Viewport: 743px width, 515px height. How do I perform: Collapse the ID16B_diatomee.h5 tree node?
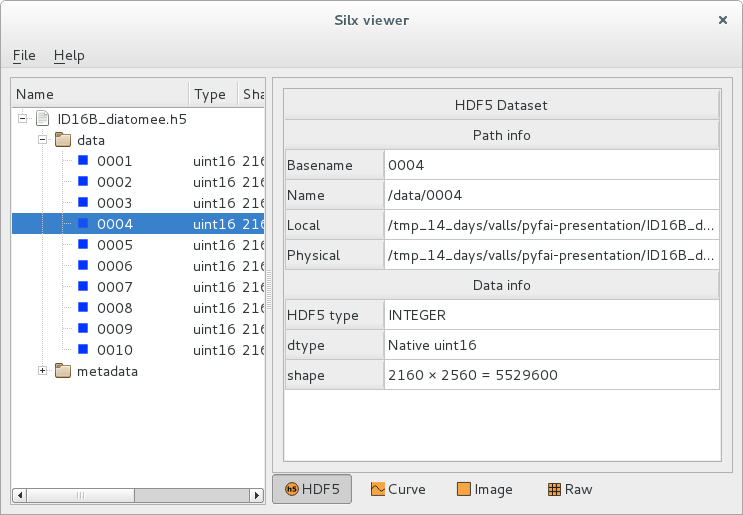(22, 119)
